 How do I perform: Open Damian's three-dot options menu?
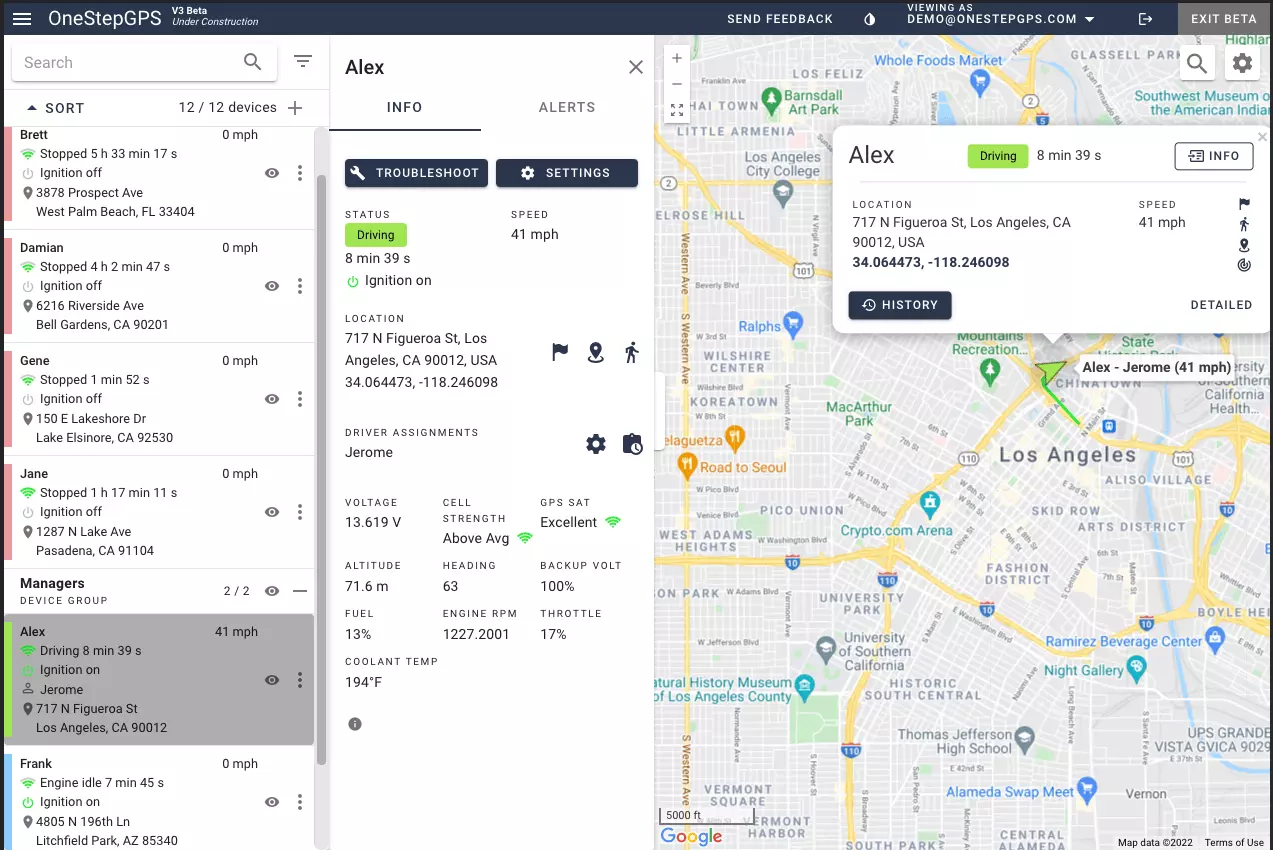(x=299, y=286)
